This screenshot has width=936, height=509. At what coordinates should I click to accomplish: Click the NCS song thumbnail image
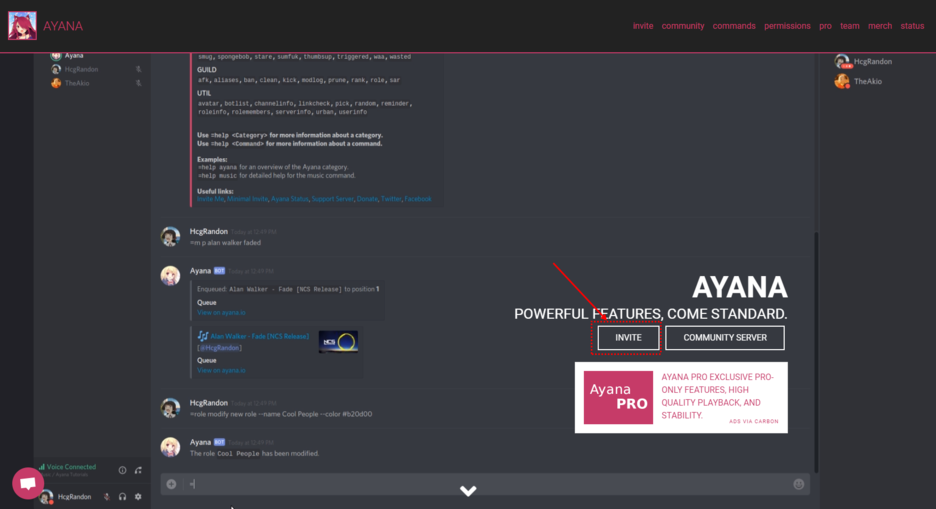point(338,342)
